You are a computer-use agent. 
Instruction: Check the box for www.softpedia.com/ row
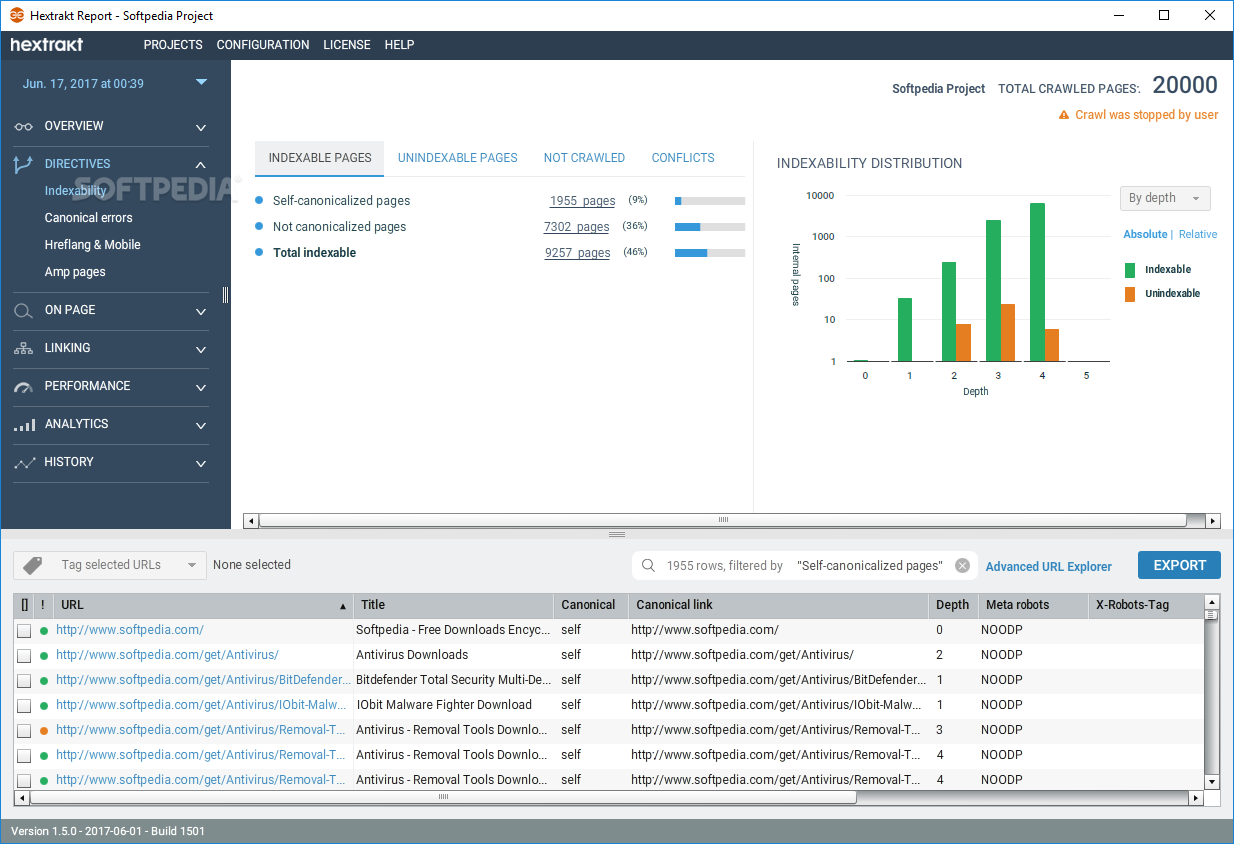point(24,631)
